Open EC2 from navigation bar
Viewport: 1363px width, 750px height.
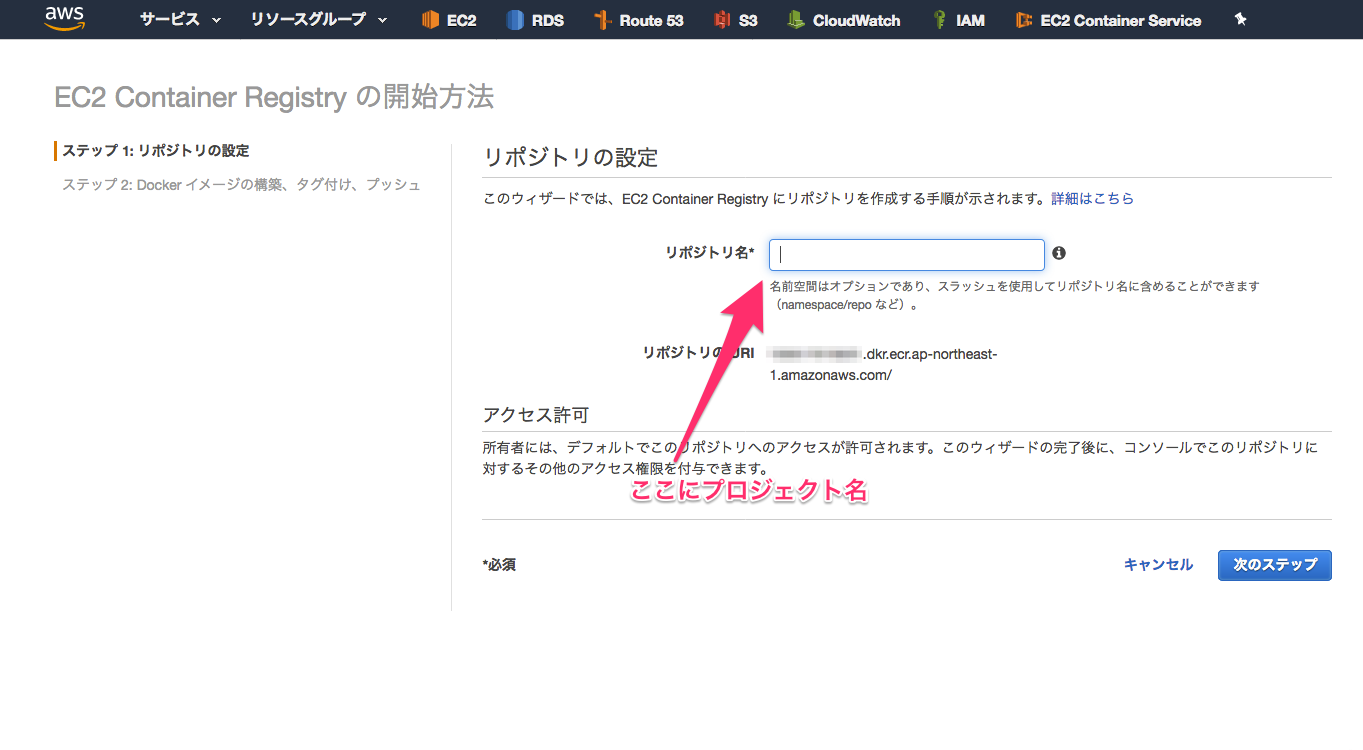[462, 20]
